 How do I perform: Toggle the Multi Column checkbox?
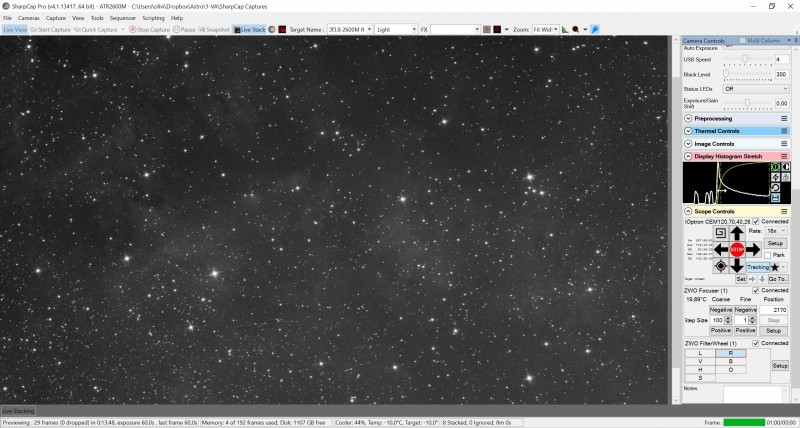742,40
